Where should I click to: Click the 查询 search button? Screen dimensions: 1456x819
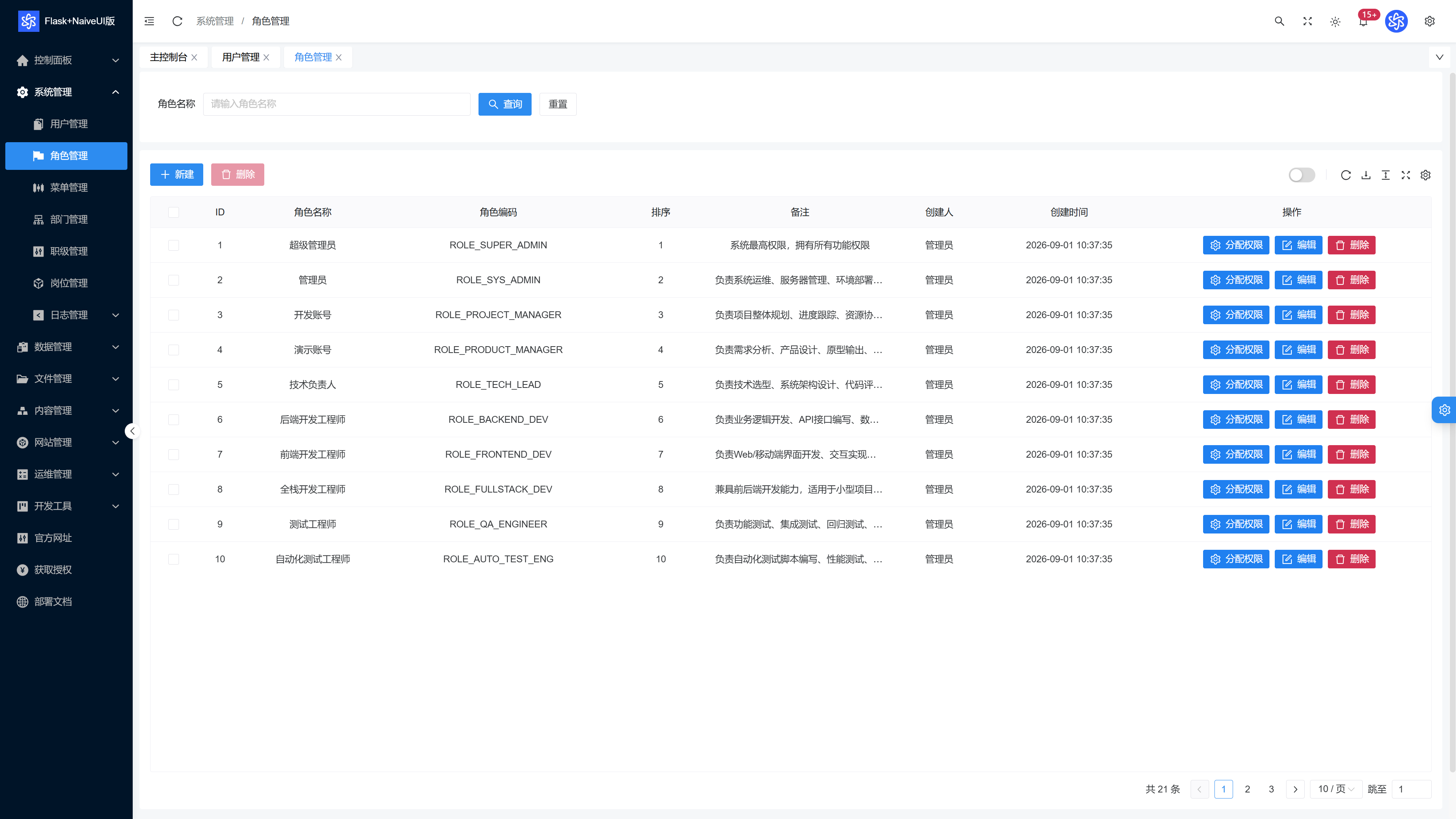tap(505, 104)
